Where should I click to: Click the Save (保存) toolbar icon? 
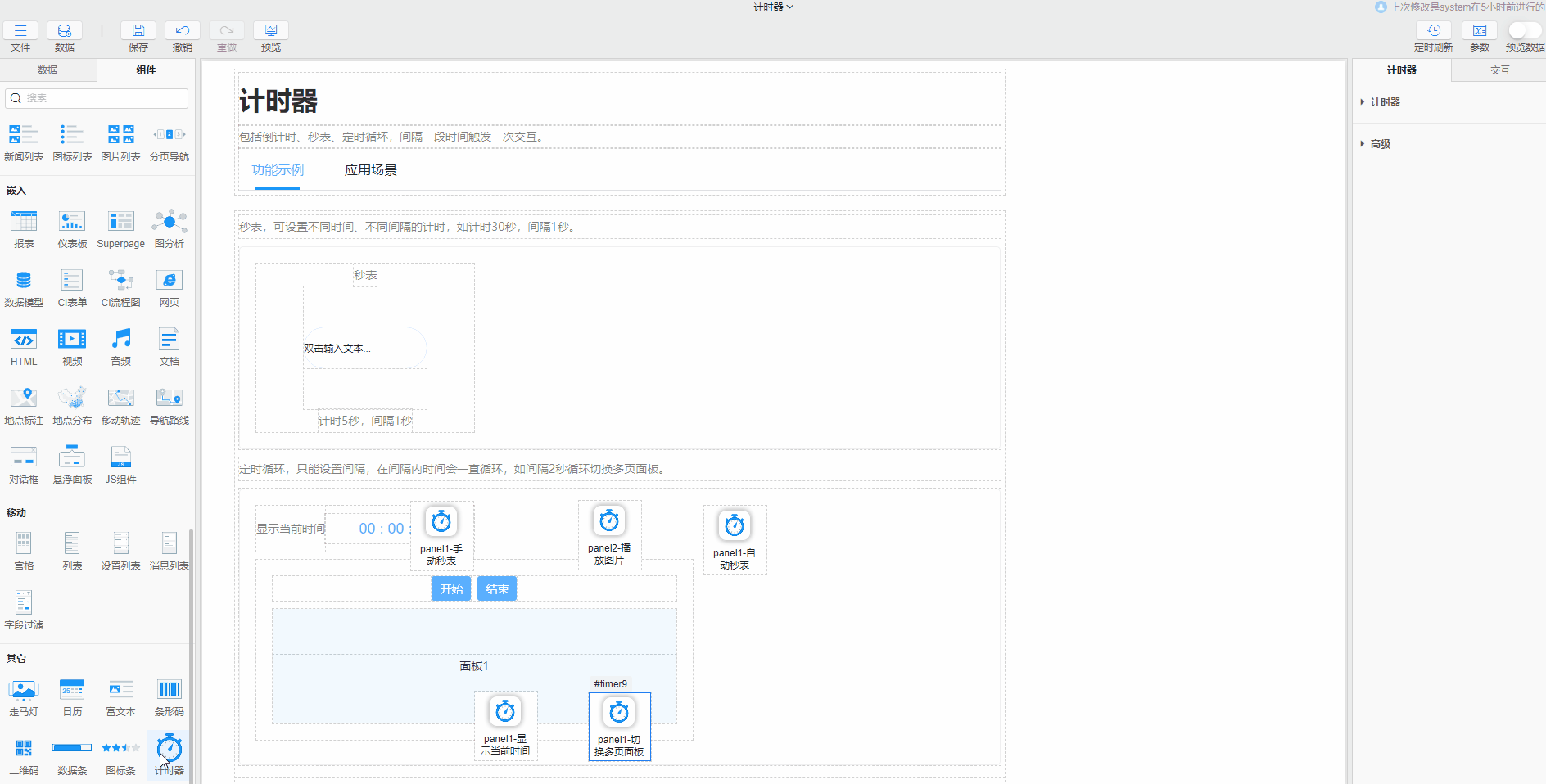[x=138, y=31]
